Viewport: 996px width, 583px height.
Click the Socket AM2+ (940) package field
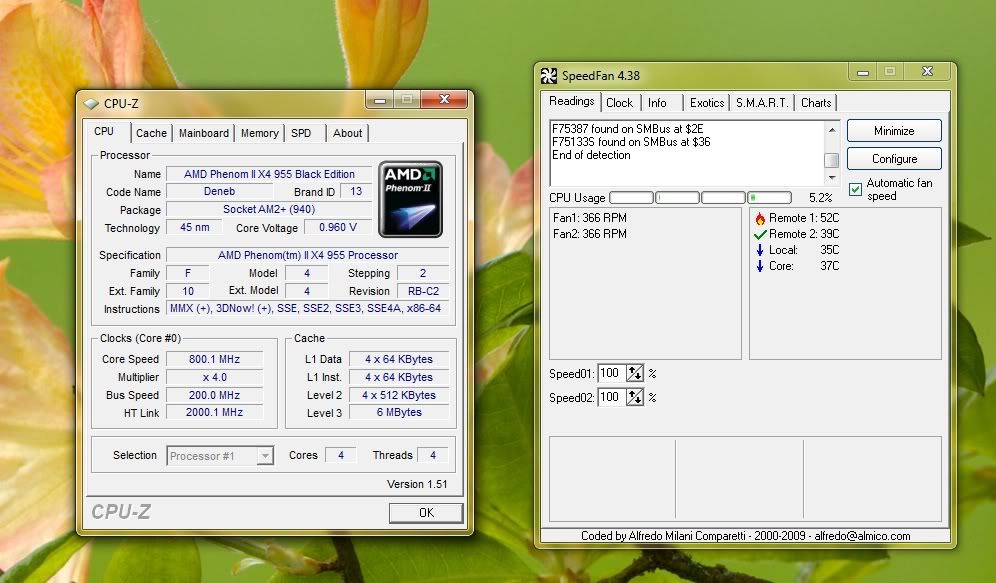coord(269,210)
